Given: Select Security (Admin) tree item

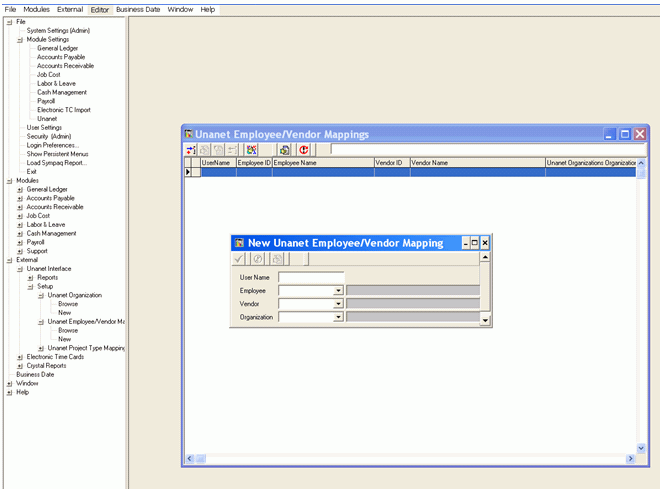Looking at the screenshot, I should pyautogui.click(x=49, y=137).
